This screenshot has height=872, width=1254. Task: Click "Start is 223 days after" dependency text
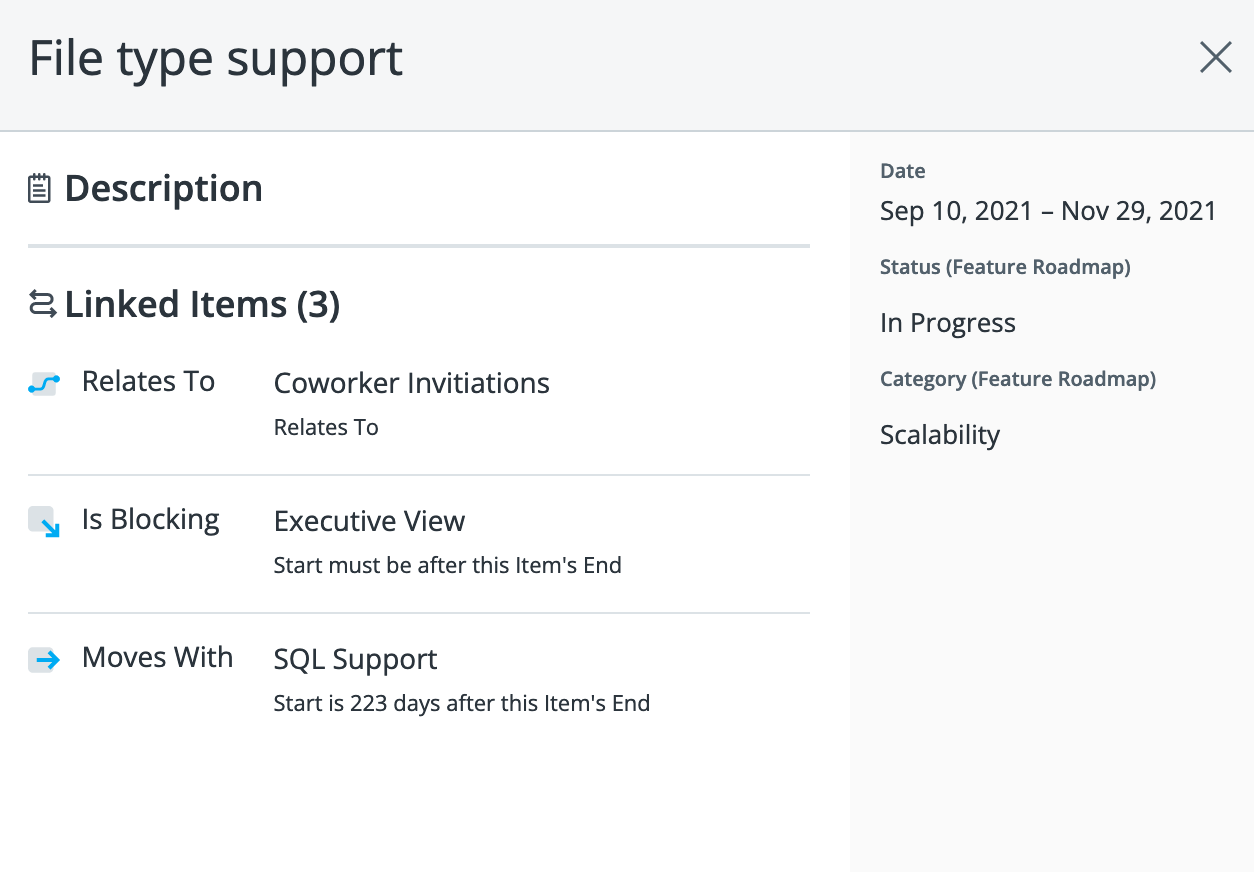[x=461, y=703]
